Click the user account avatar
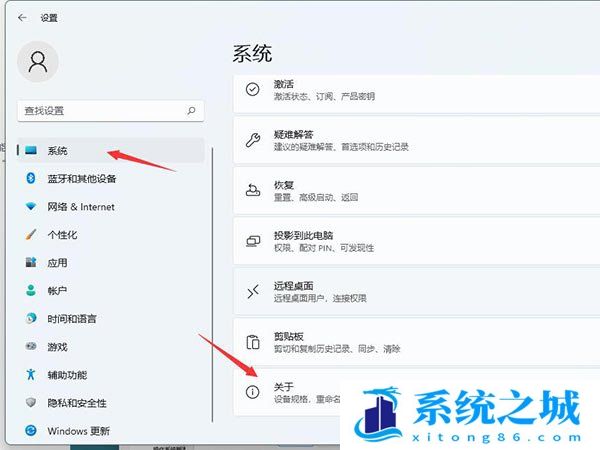 (x=38, y=63)
